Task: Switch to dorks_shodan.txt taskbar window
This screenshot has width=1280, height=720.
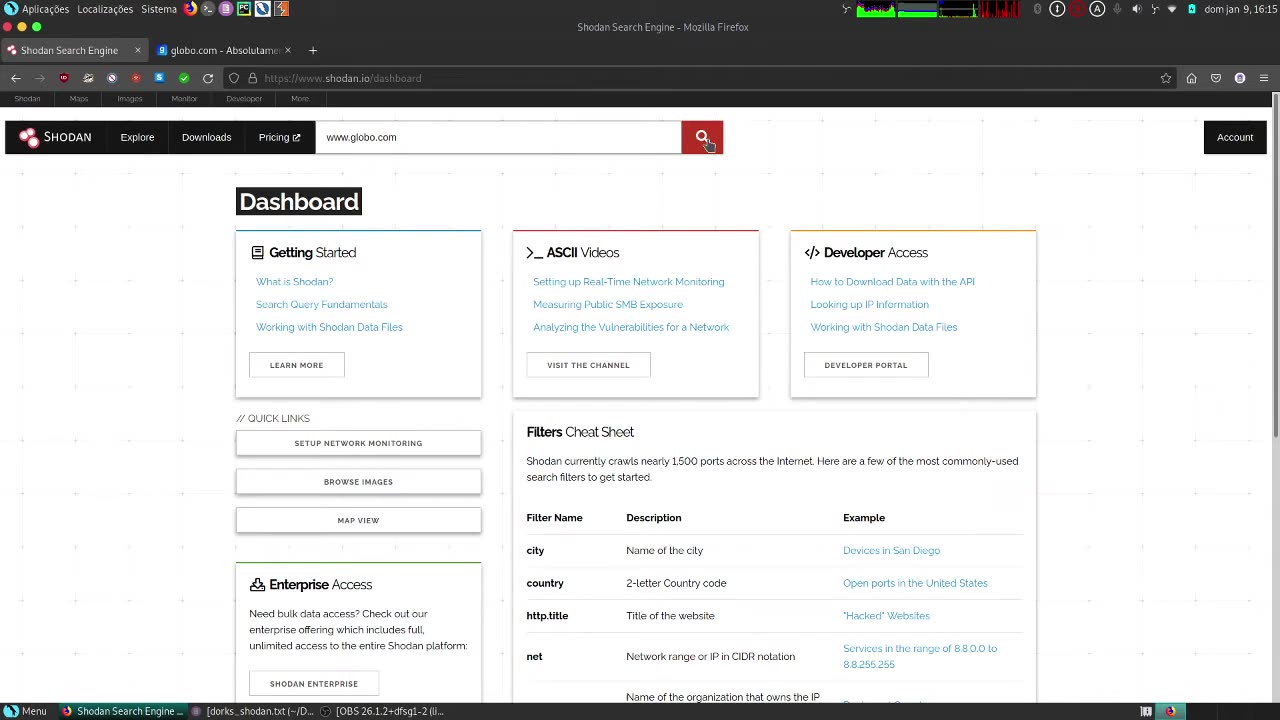Action: click(x=253, y=711)
